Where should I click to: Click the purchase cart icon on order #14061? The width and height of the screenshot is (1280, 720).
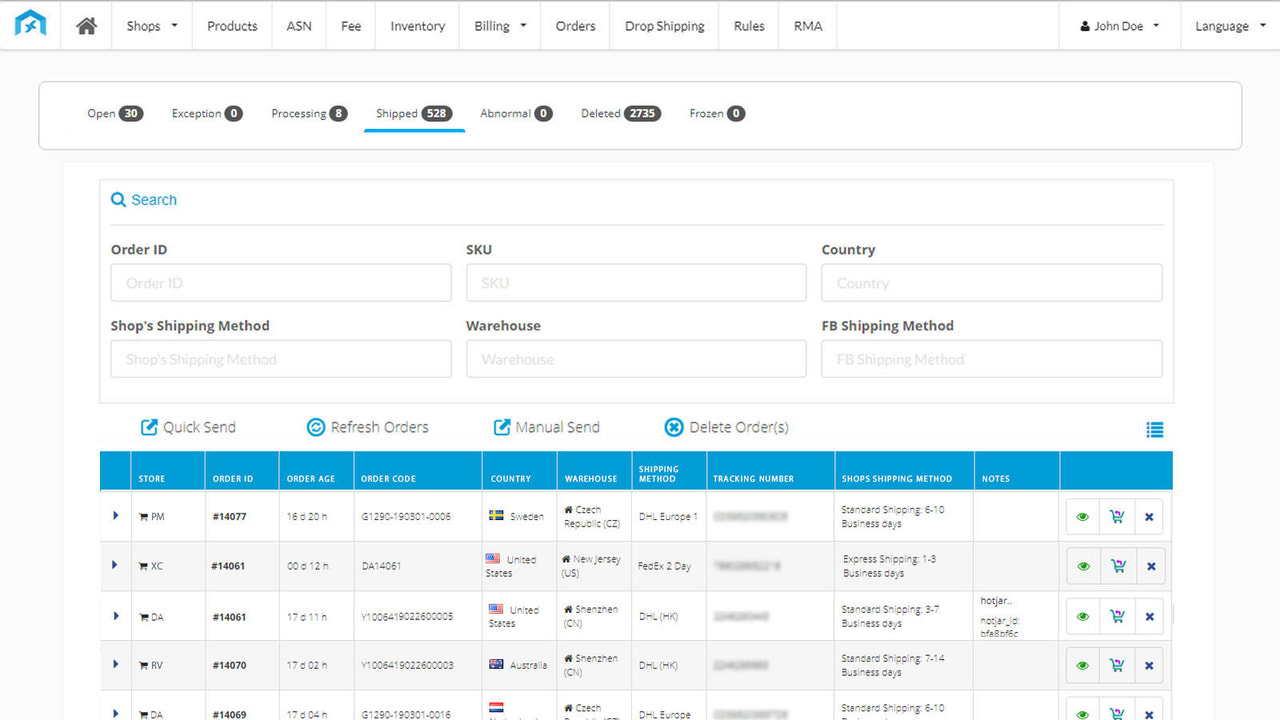1117,565
